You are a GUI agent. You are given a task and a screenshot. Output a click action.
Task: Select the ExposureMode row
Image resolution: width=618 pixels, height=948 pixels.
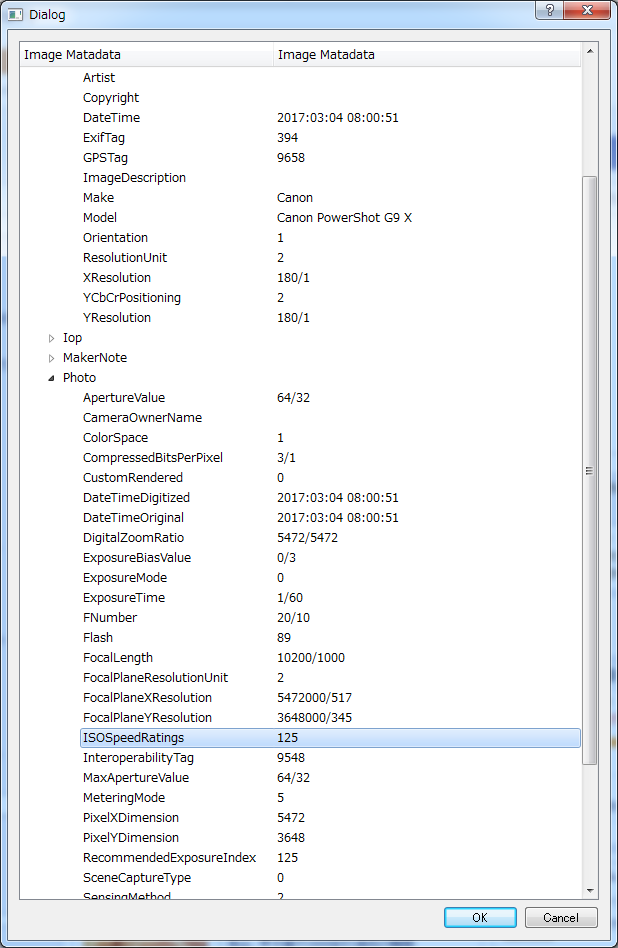330,577
